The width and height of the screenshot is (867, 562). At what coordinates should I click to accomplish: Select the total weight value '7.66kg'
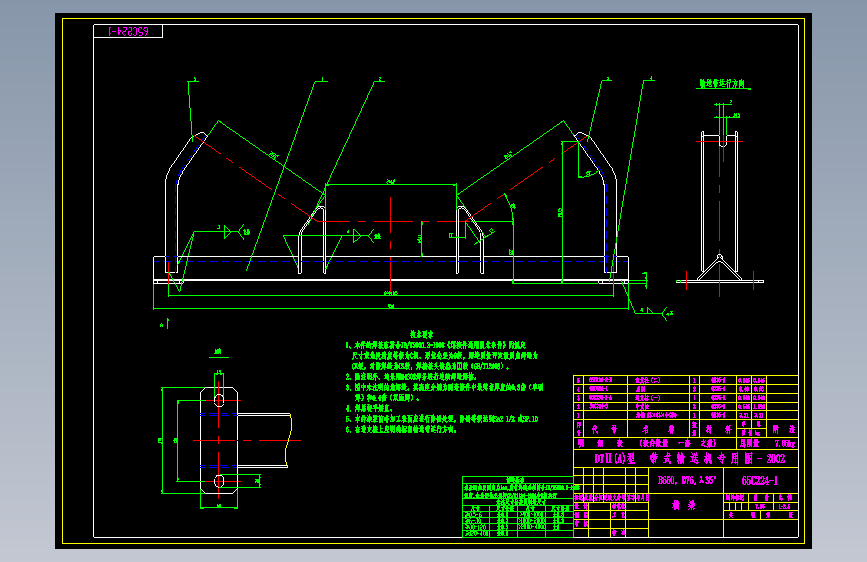click(x=785, y=443)
